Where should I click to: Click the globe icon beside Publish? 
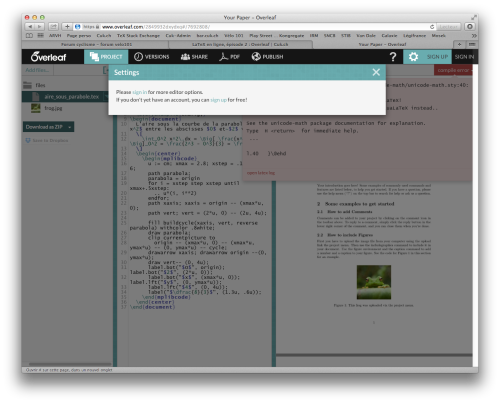click(256, 57)
